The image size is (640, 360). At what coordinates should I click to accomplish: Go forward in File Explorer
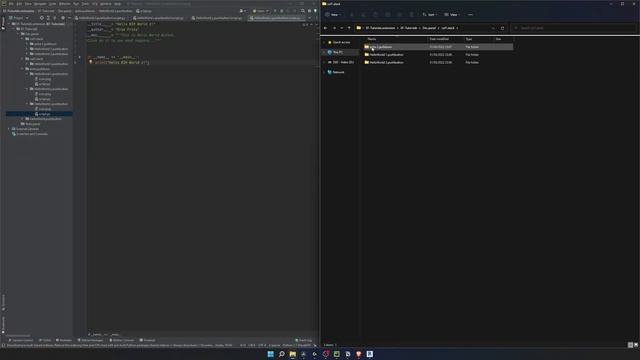pos(334,28)
